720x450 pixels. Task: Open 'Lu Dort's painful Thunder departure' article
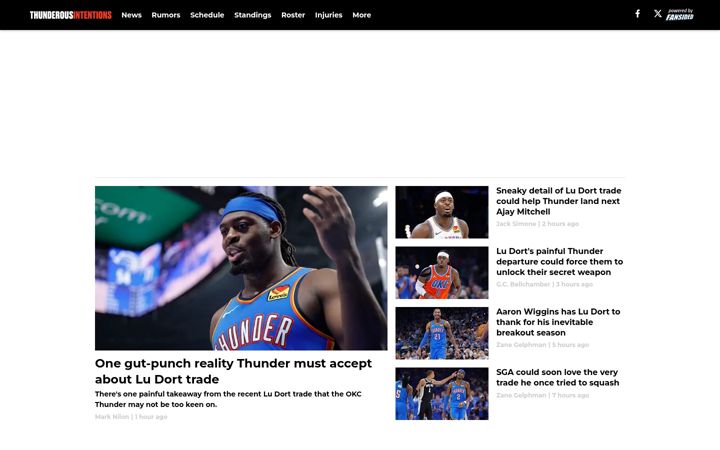click(x=559, y=262)
